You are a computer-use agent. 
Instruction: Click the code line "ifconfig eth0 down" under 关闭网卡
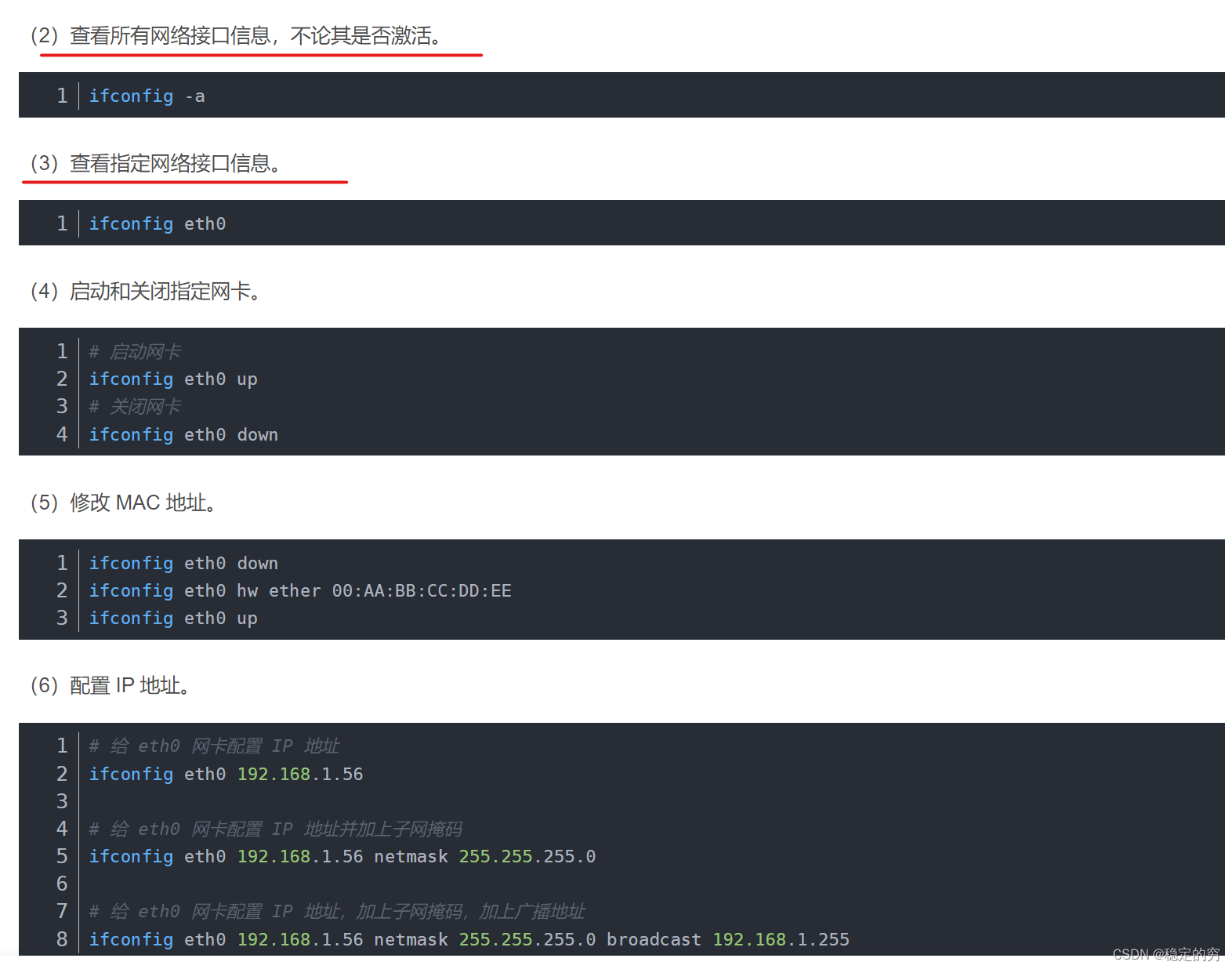coord(183,434)
